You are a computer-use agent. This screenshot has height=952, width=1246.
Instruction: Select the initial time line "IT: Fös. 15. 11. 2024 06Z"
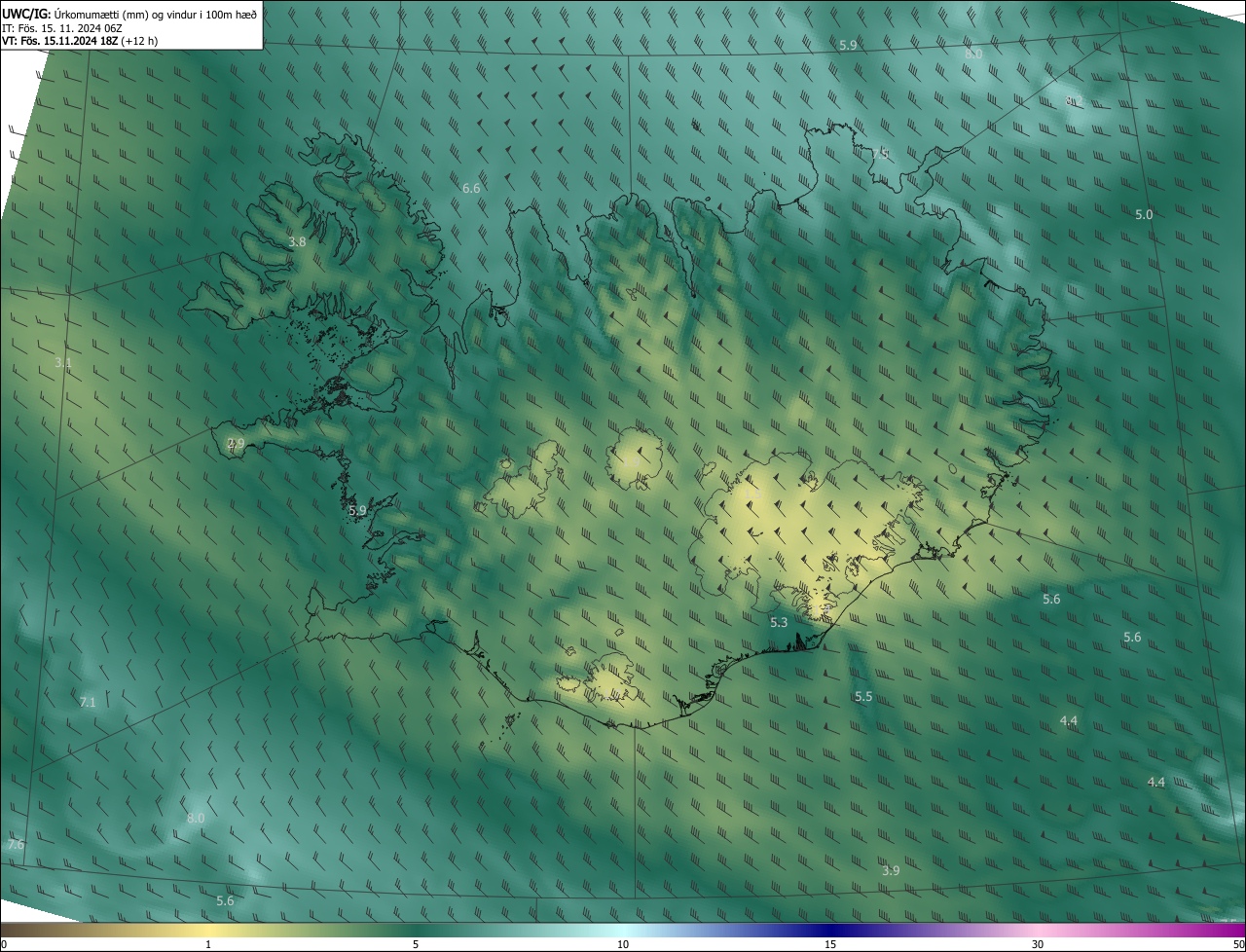click(x=62, y=27)
